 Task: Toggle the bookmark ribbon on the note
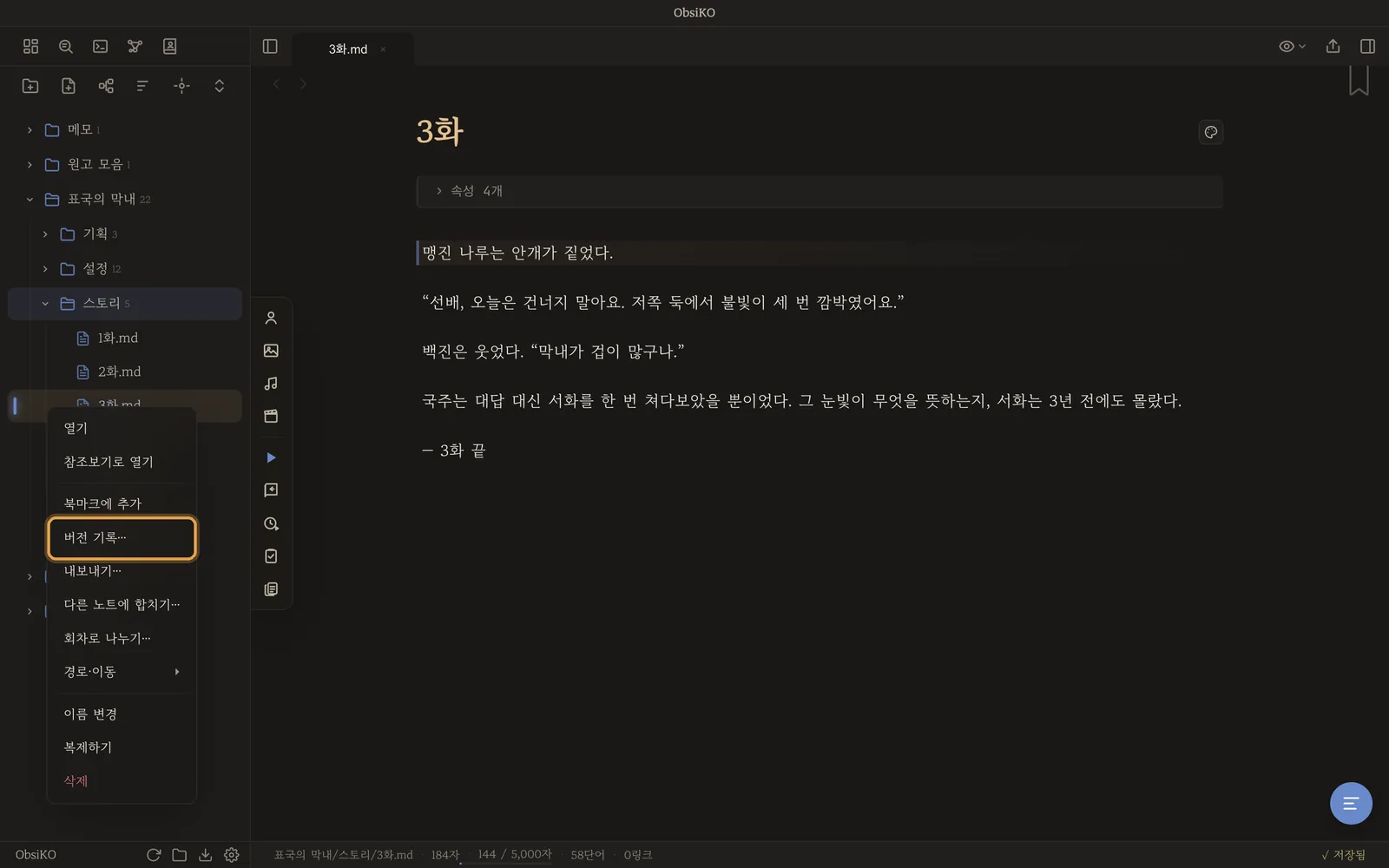point(1359,81)
